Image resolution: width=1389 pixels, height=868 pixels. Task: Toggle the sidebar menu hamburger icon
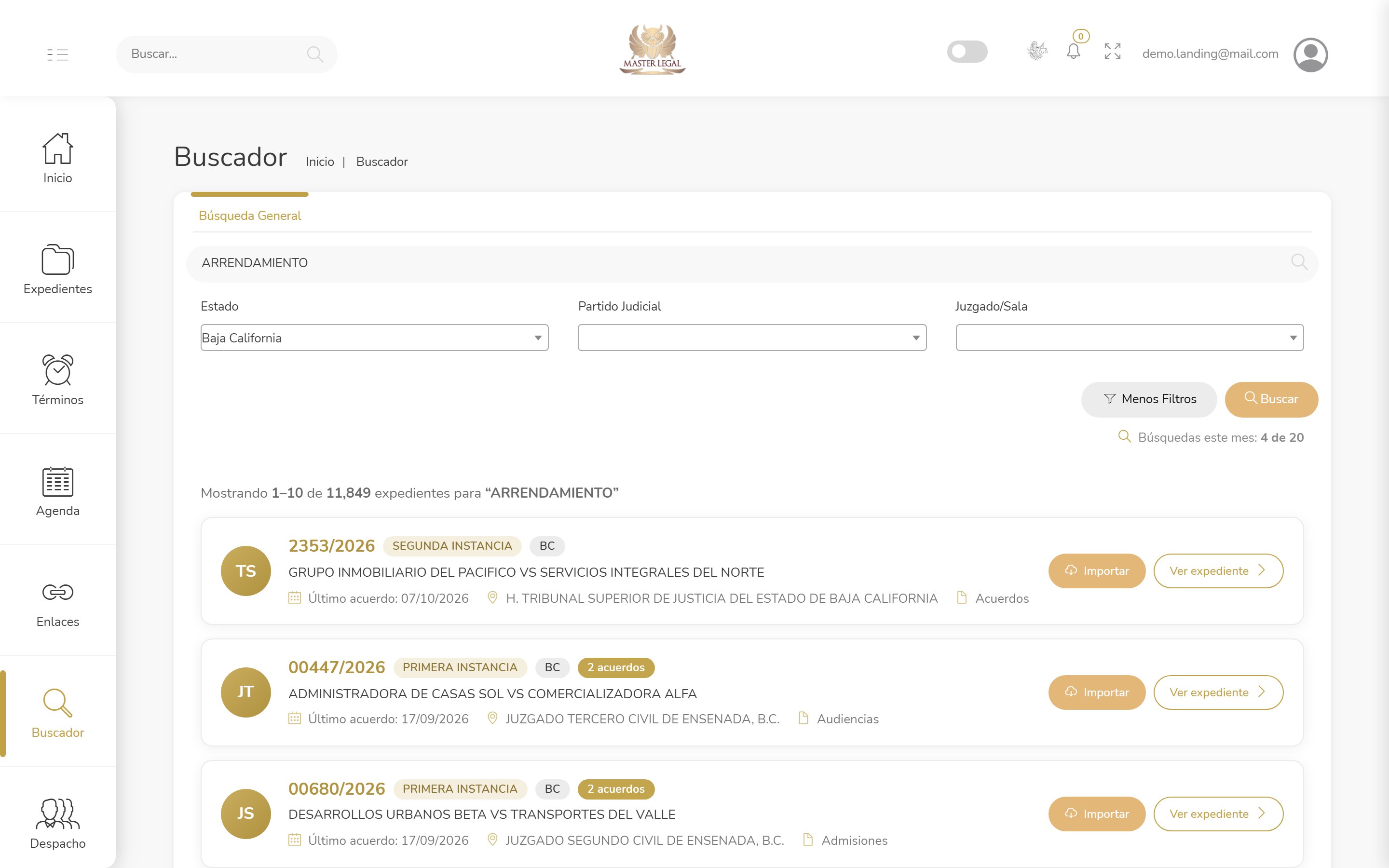coord(57,54)
